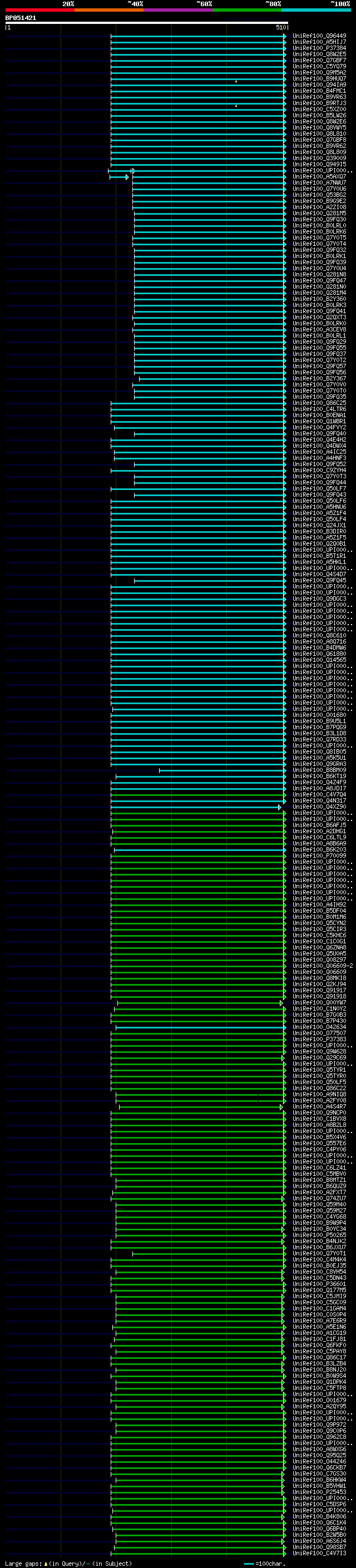The width and height of the screenshot is (356, 1568).
Task: Select the UniRef100_Q7GBF8 label
Action: [x=319, y=140]
